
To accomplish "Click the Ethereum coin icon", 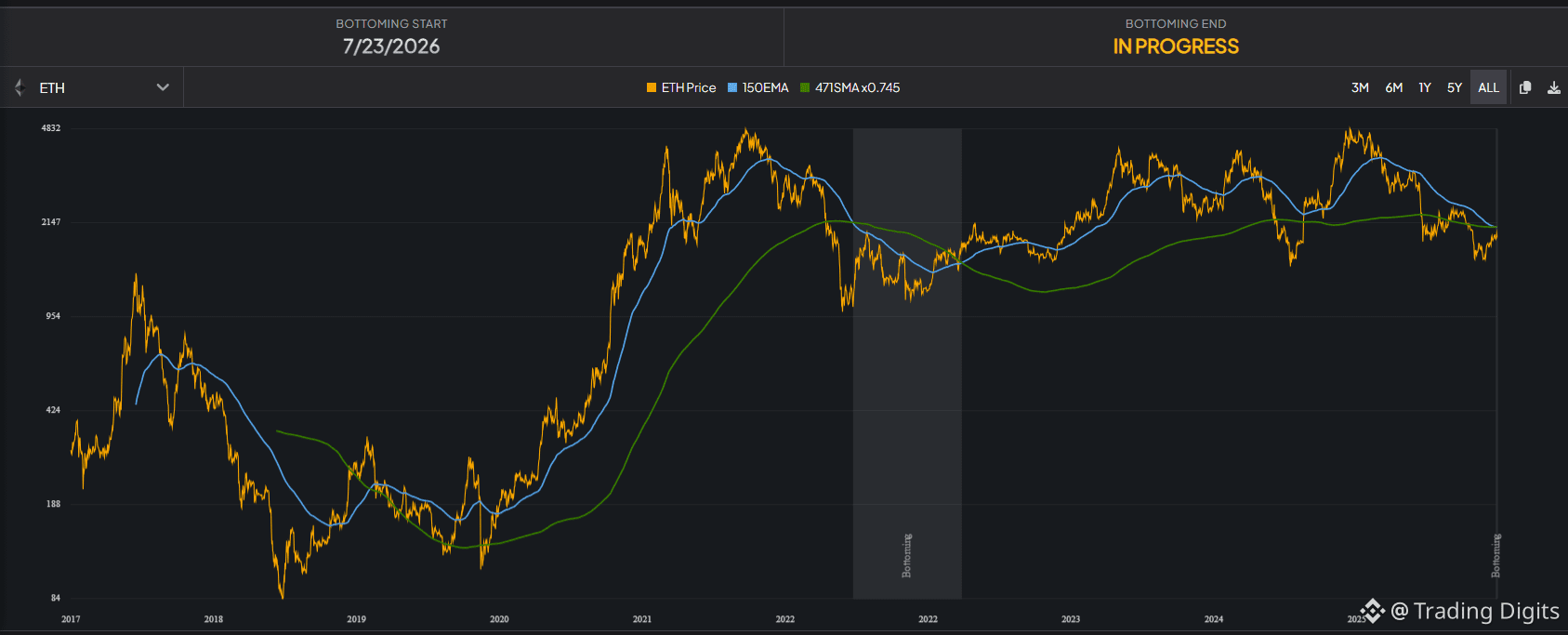I will 20,87.
